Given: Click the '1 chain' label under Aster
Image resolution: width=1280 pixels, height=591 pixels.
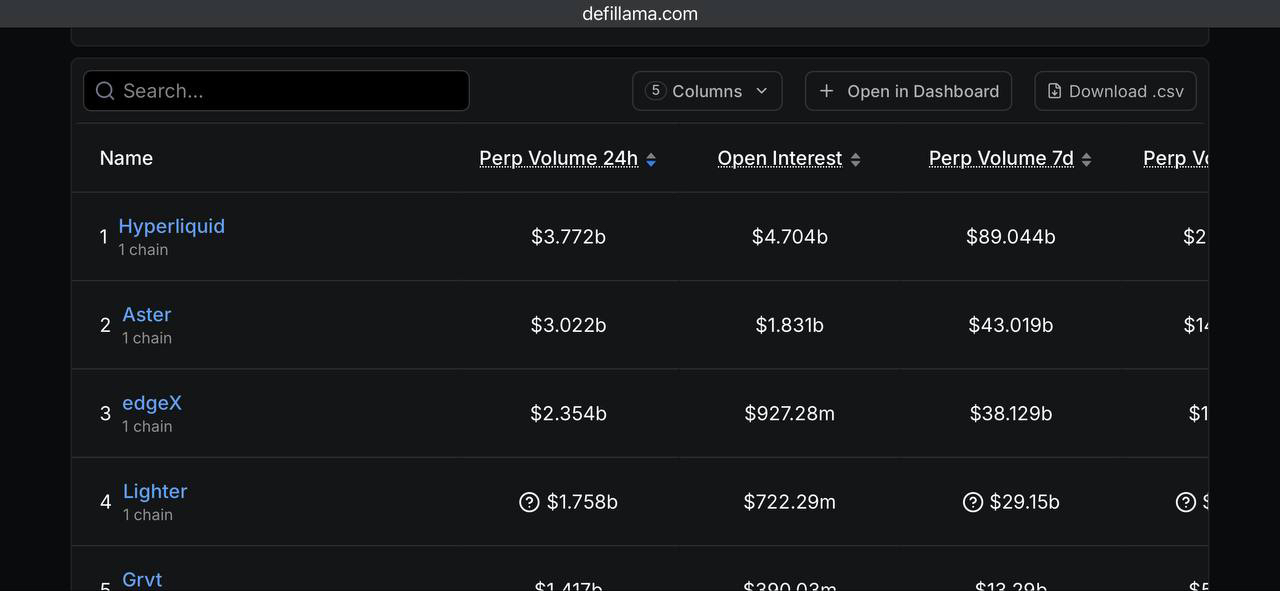Looking at the screenshot, I should (147, 338).
